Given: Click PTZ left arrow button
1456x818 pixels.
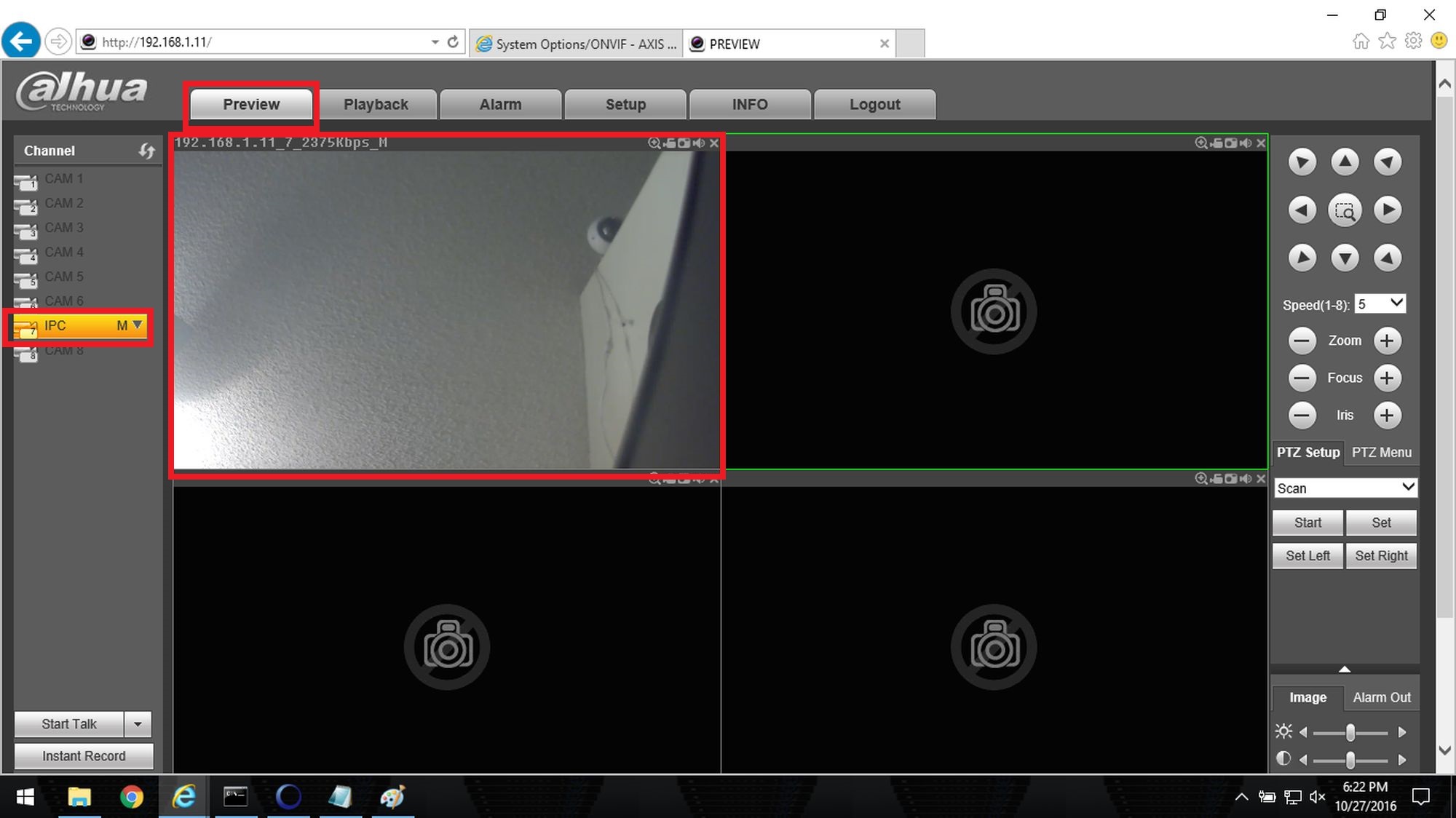Looking at the screenshot, I should tap(1302, 210).
